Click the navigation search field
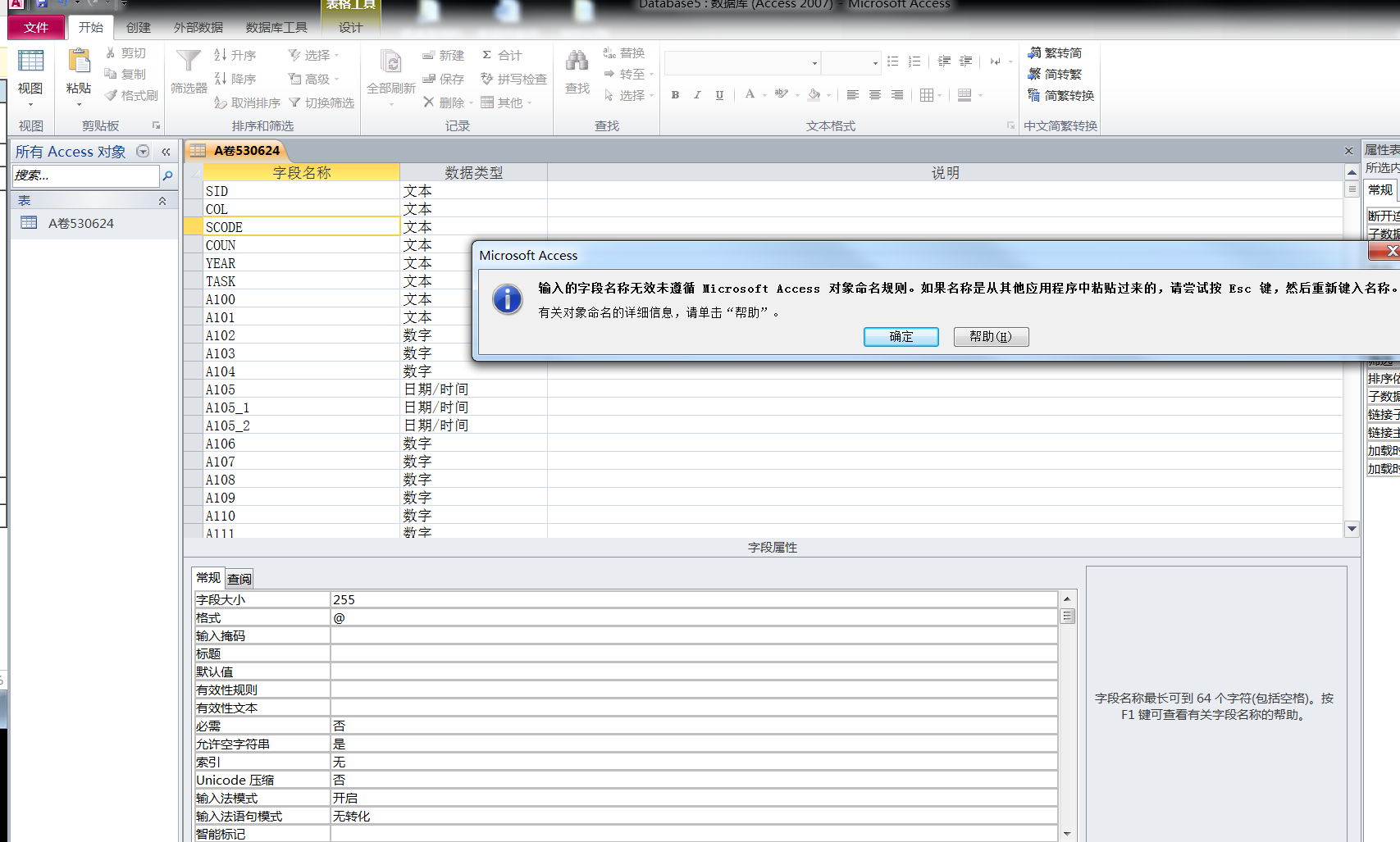This screenshot has width=1400, height=842. click(x=85, y=175)
